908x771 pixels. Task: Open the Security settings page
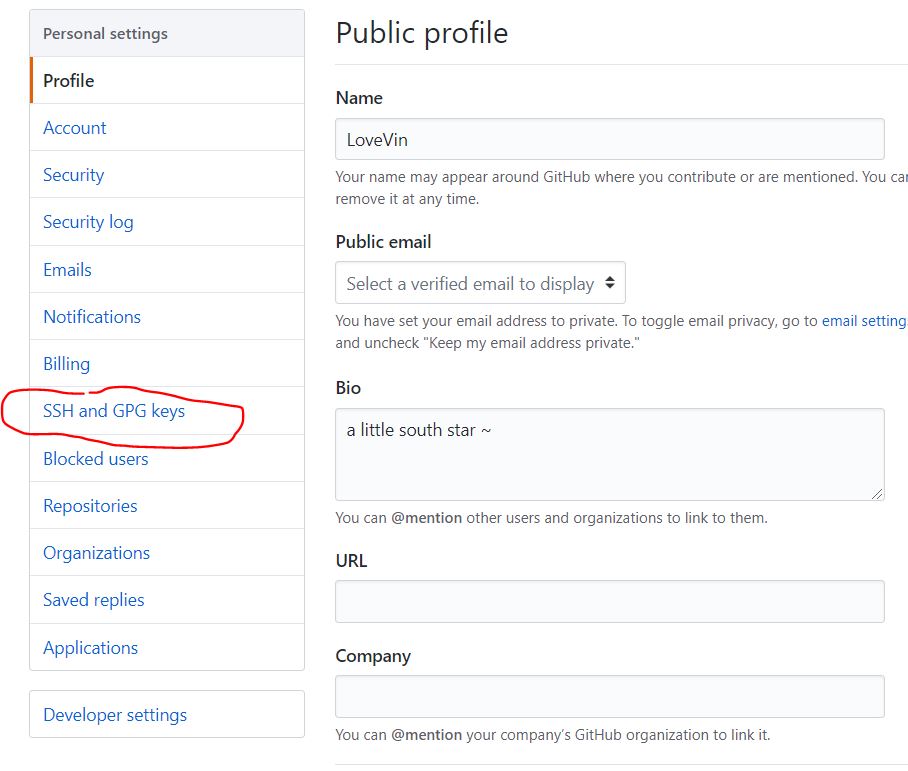(73, 175)
